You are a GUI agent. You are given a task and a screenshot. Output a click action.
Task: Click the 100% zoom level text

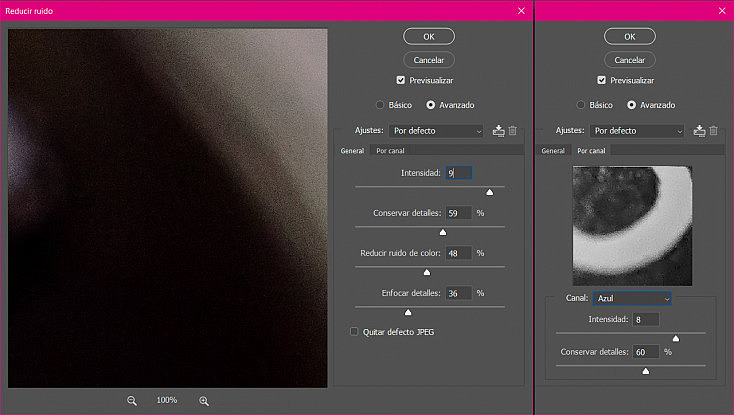click(167, 400)
